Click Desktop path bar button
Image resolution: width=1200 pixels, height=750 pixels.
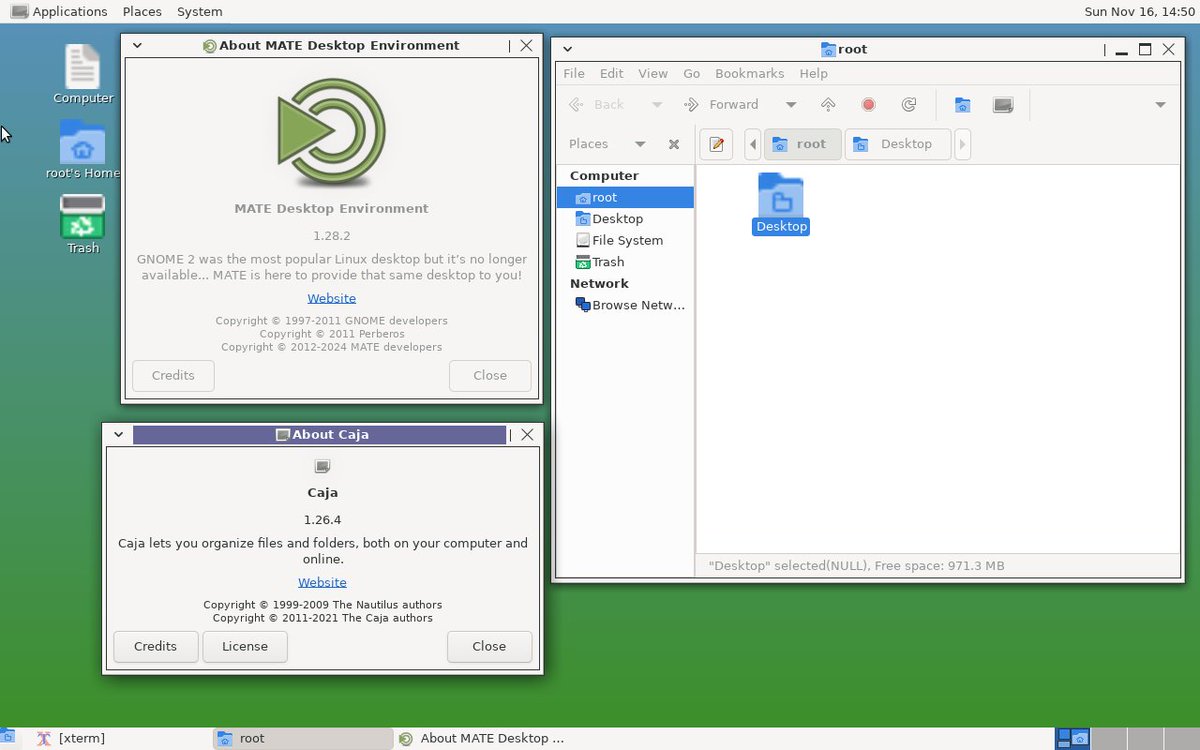point(897,144)
